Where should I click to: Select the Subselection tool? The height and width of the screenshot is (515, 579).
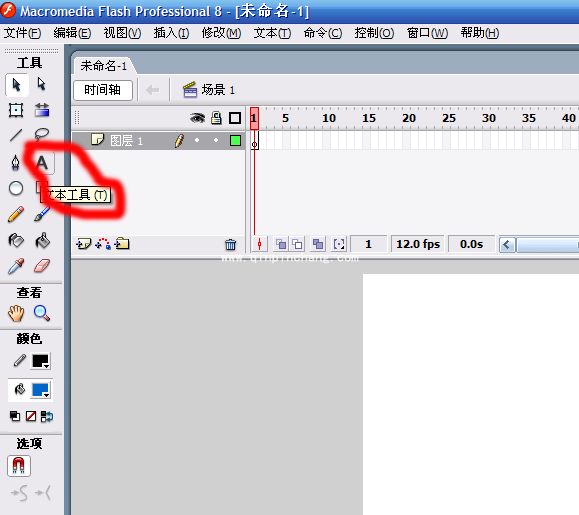coord(42,84)
